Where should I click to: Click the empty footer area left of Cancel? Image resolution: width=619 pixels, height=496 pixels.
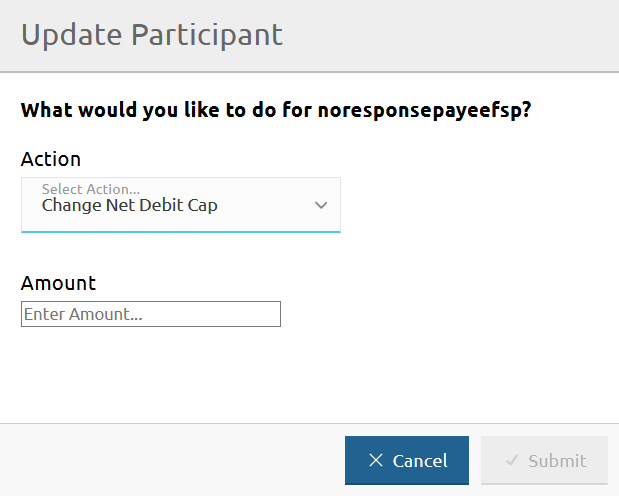pyautogui.click(x=170, y=460)
